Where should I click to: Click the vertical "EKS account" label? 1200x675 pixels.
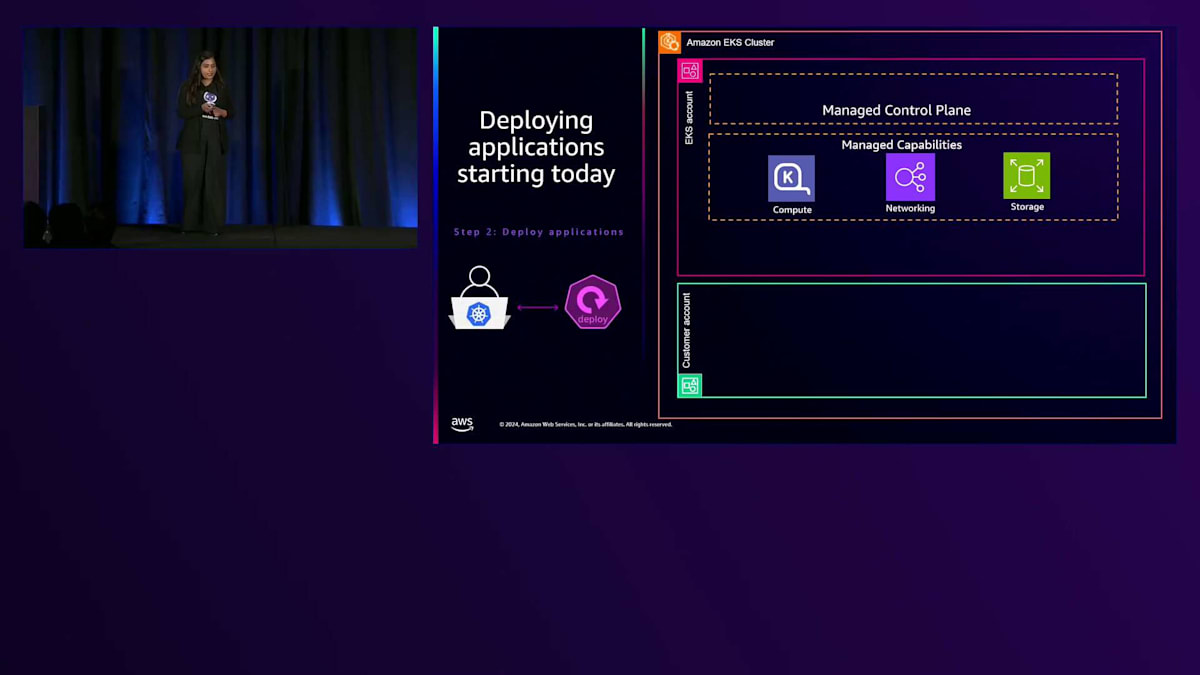click(689, 118)
